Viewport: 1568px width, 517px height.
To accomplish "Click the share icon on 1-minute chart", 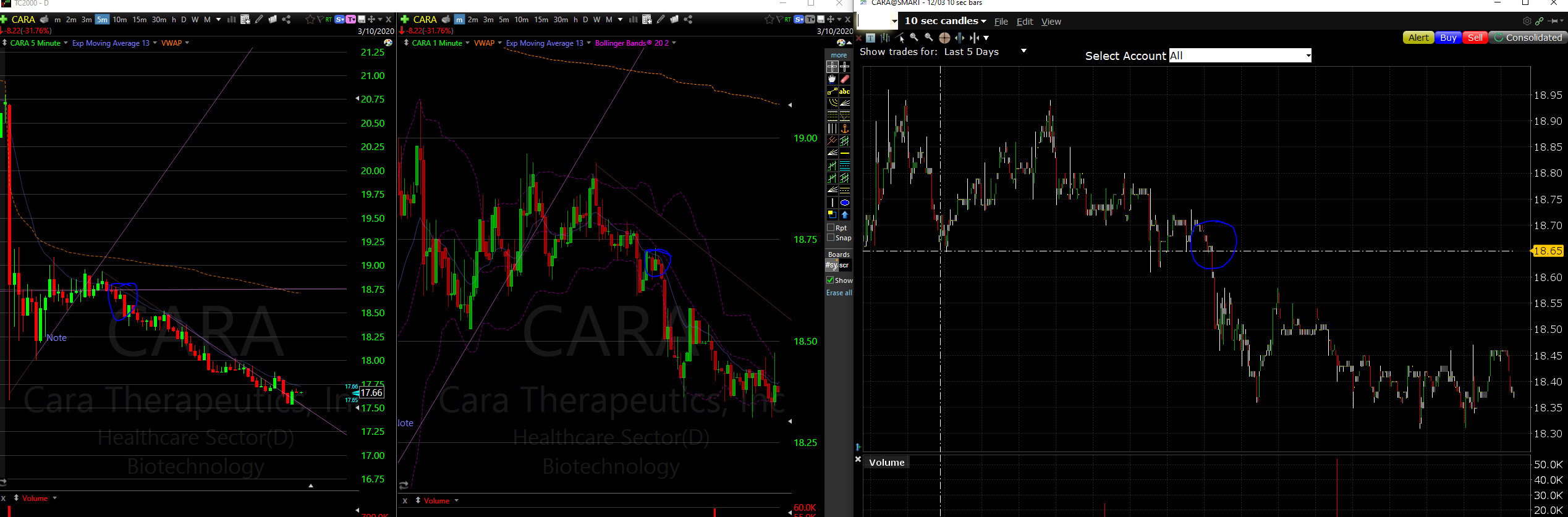I will (x=688, y=20).
